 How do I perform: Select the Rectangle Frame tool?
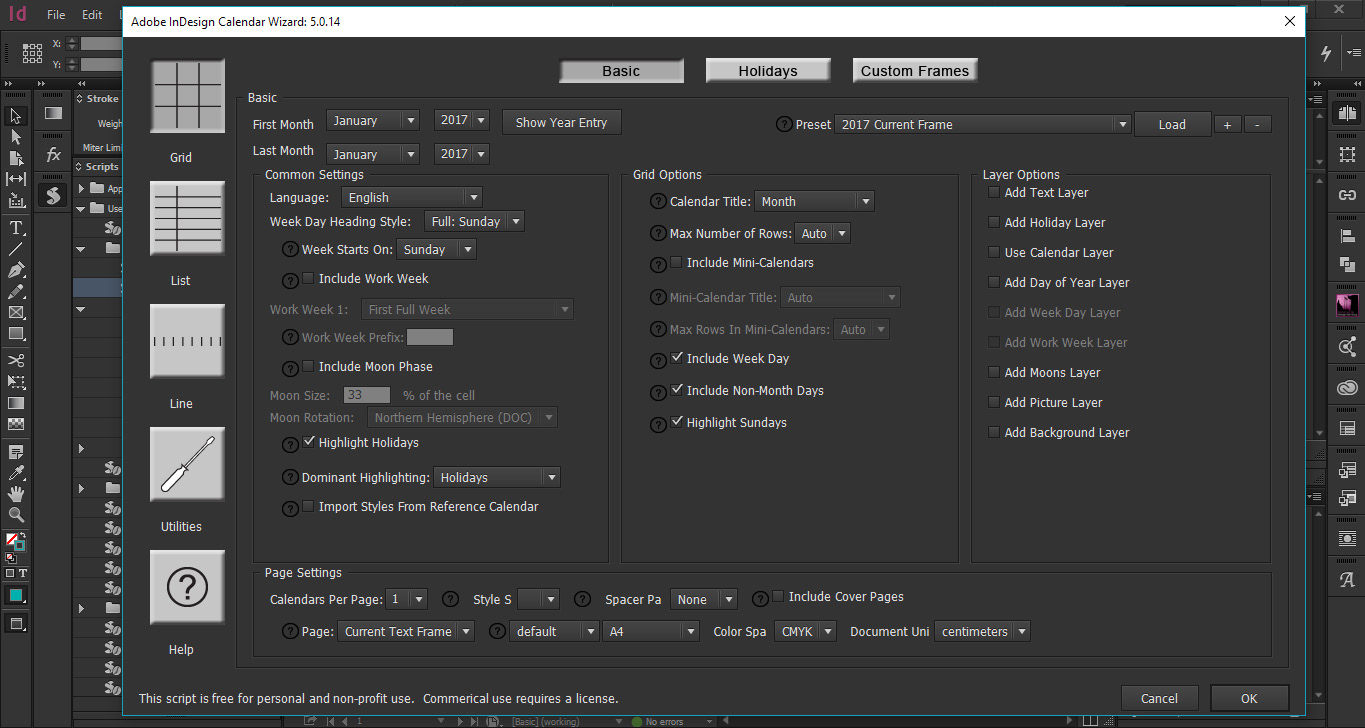click(16, 313)
